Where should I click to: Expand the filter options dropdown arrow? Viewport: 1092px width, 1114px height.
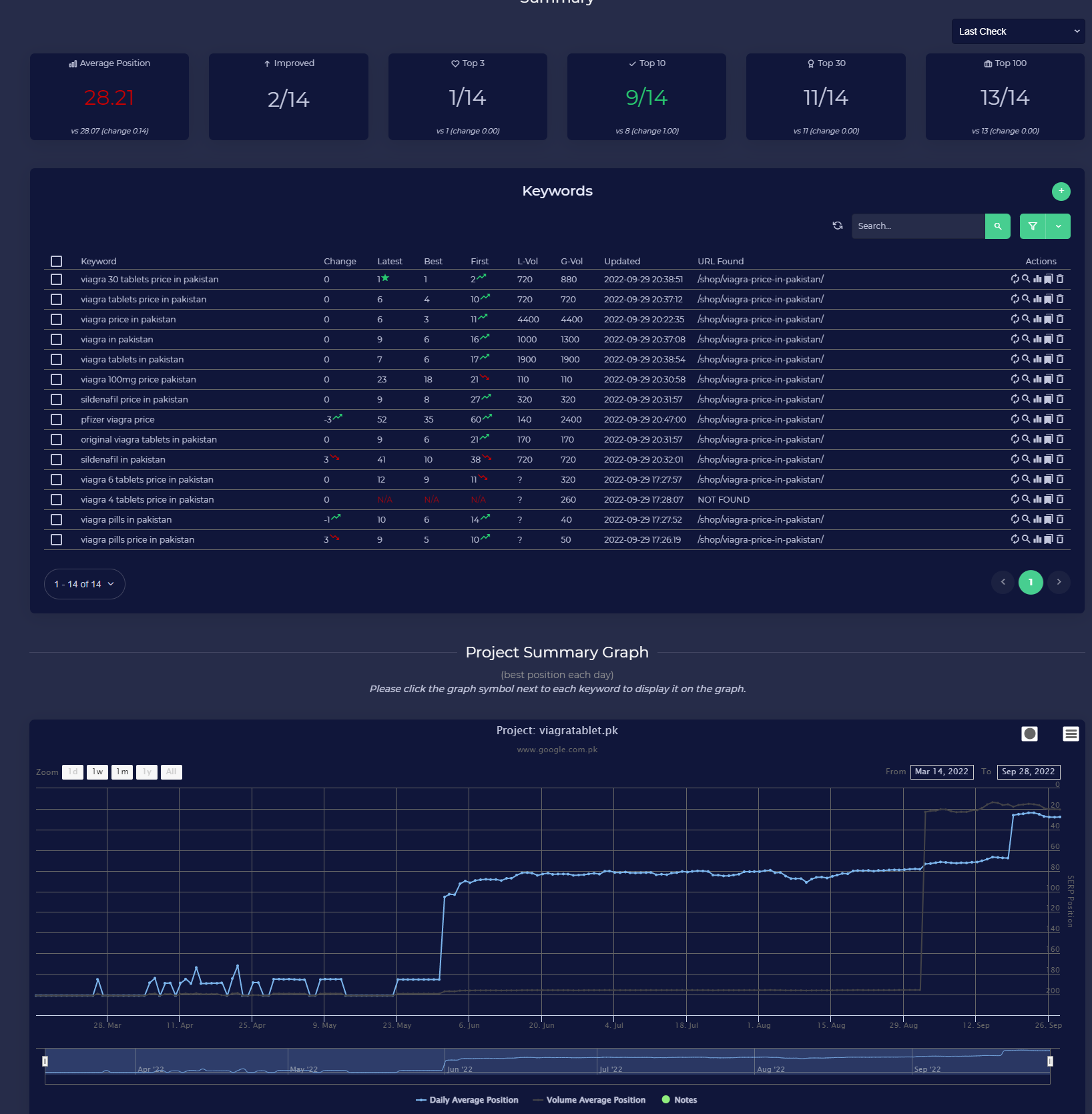tap(1058, 226)
